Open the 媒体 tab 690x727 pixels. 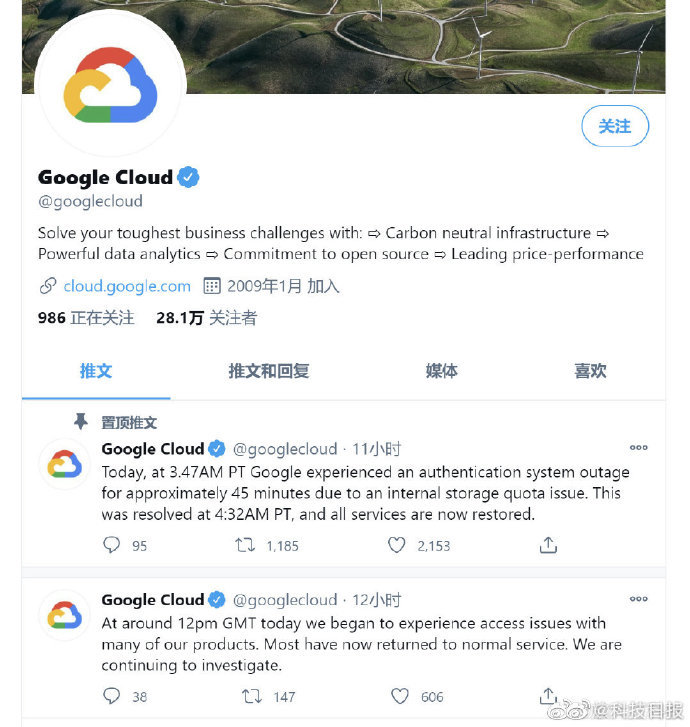click(x=441, y=371)
